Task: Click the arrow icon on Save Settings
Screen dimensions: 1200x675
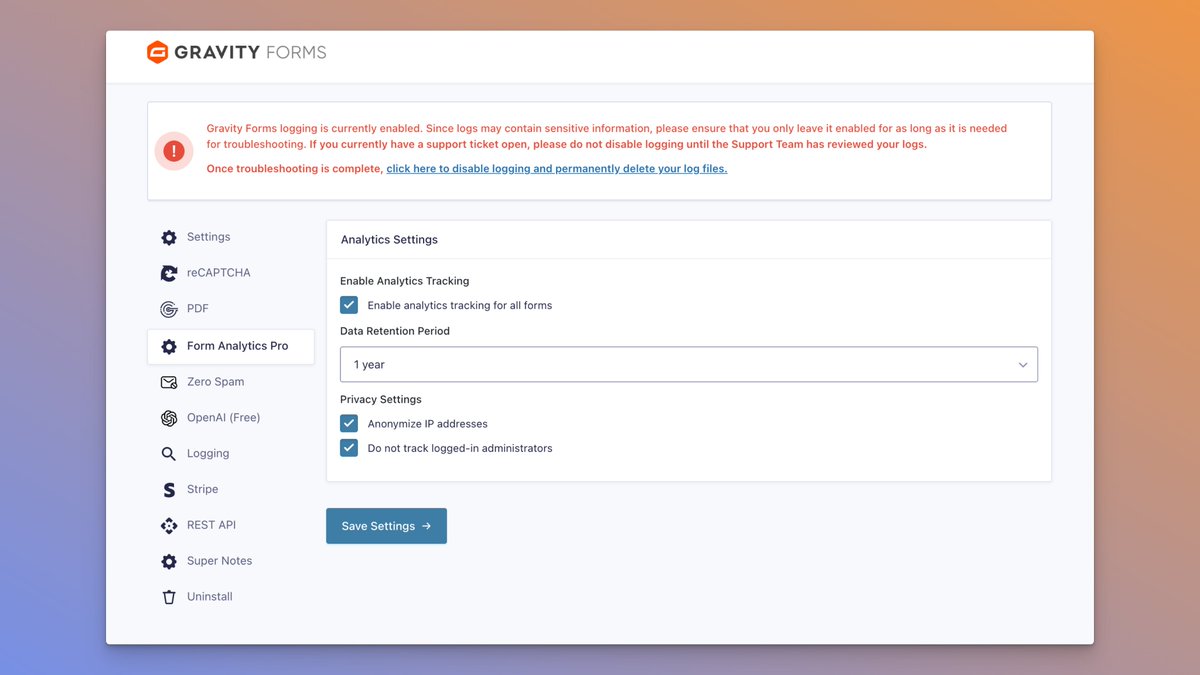Action: coord(426,526)
